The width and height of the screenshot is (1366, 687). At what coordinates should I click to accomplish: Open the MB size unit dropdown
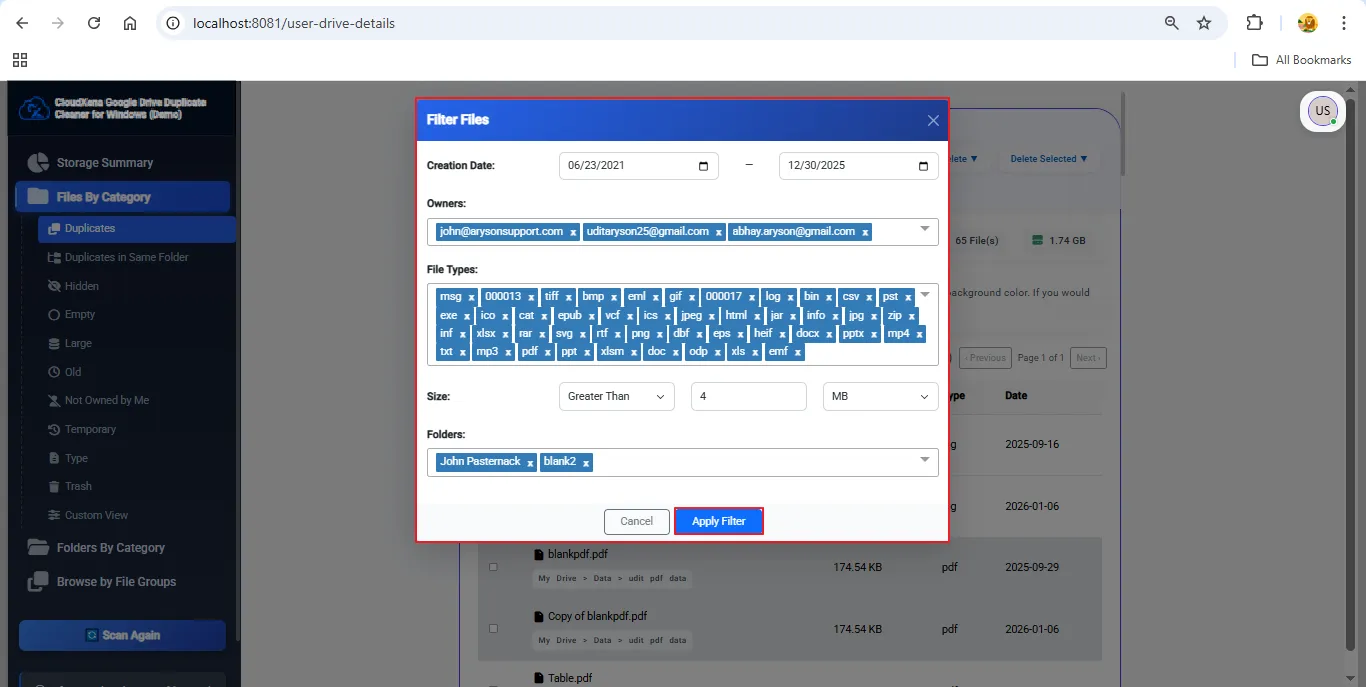click(x=880, y=397)
